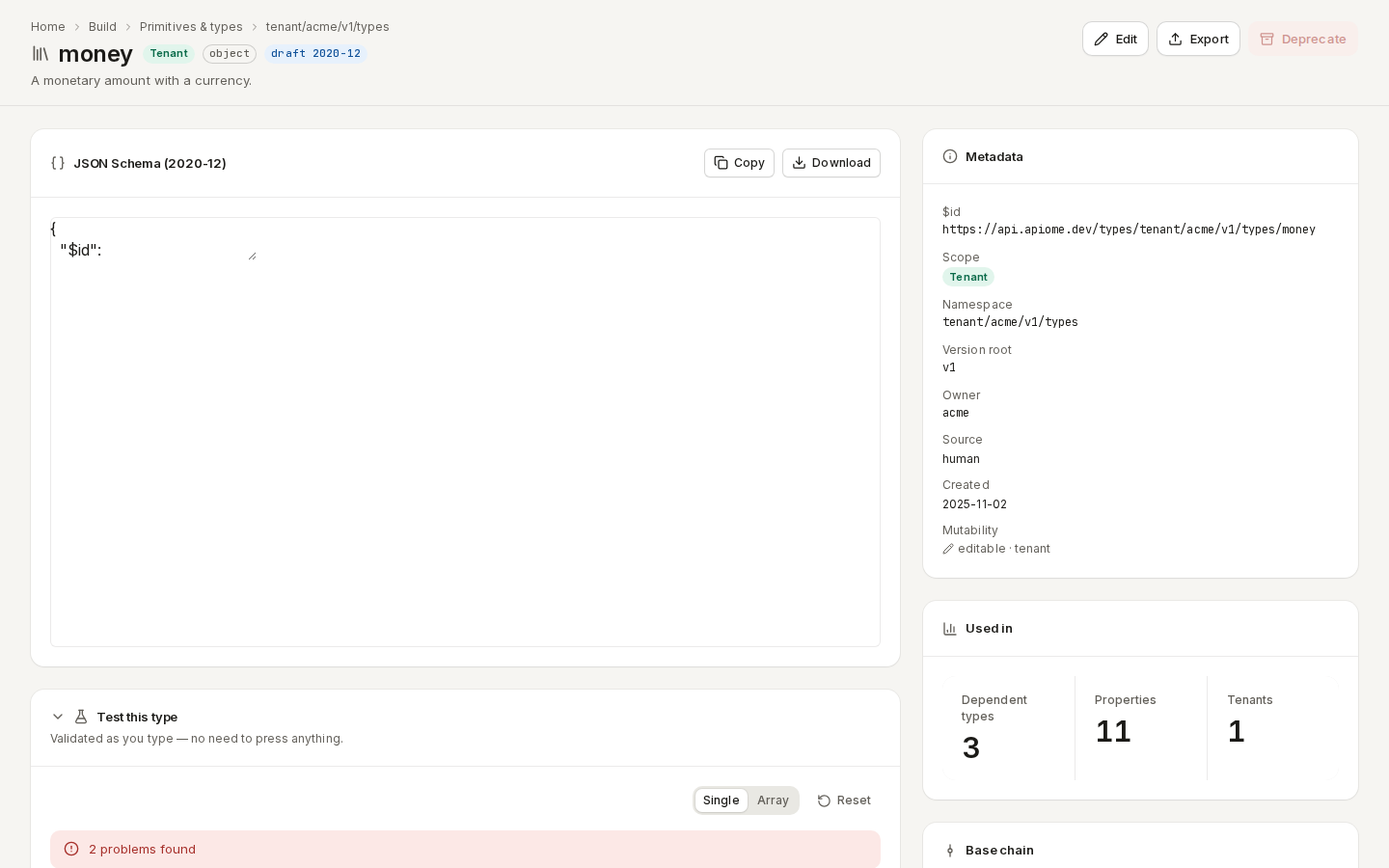1389x868 pixels.
Task: Click the draft 2020-12 badge
Action: click(315, 54)
